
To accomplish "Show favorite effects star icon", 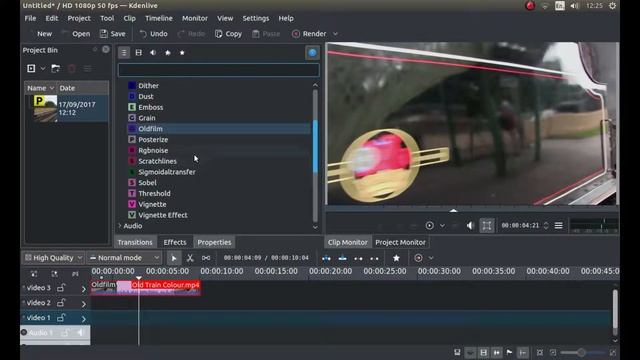I will pyautogui.click(x=182, y=53).
